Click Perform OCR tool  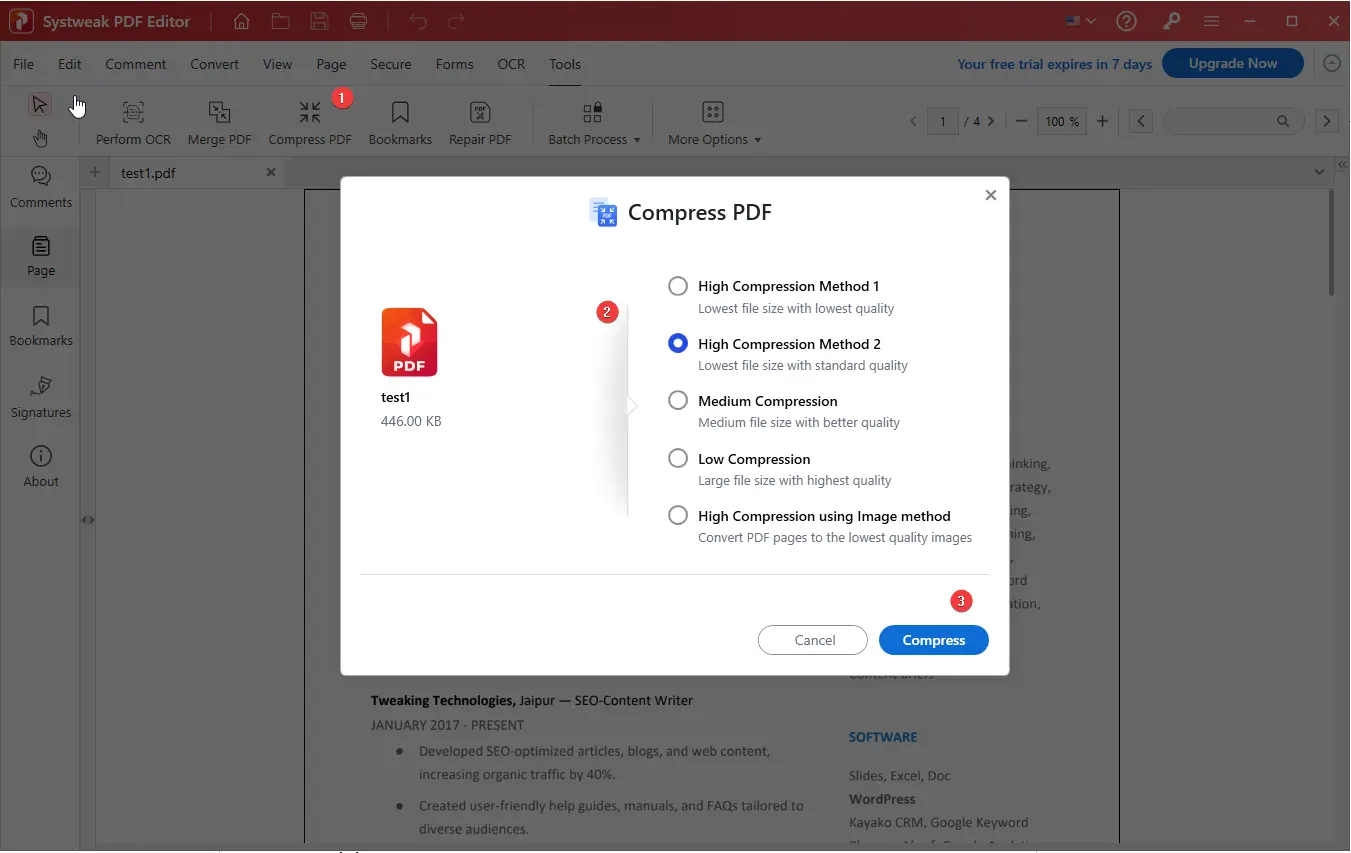(x=133, y=124)
